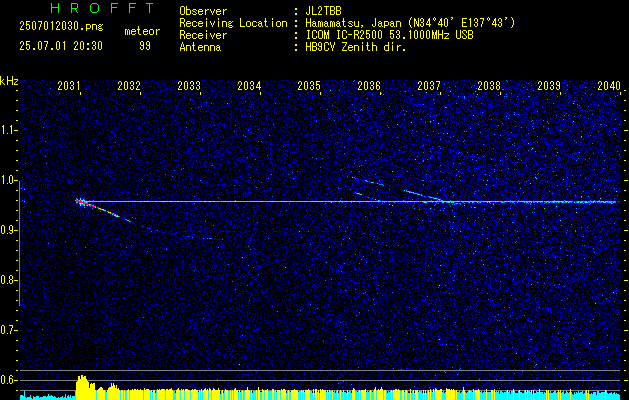This screenshot has height=400, width=629.
Task: Click the 0.9 kHz axis label
Action: point(8,230)
